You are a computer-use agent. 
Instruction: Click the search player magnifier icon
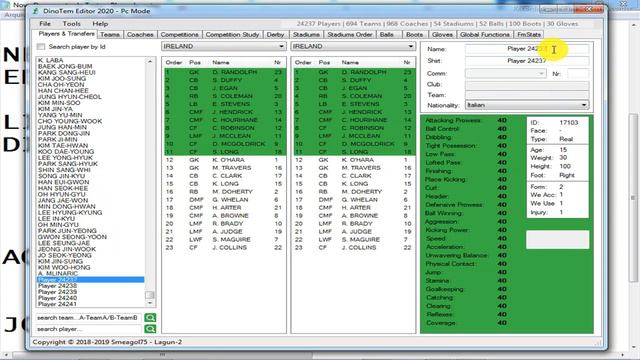pyautogui.click(x=150, y=329)
